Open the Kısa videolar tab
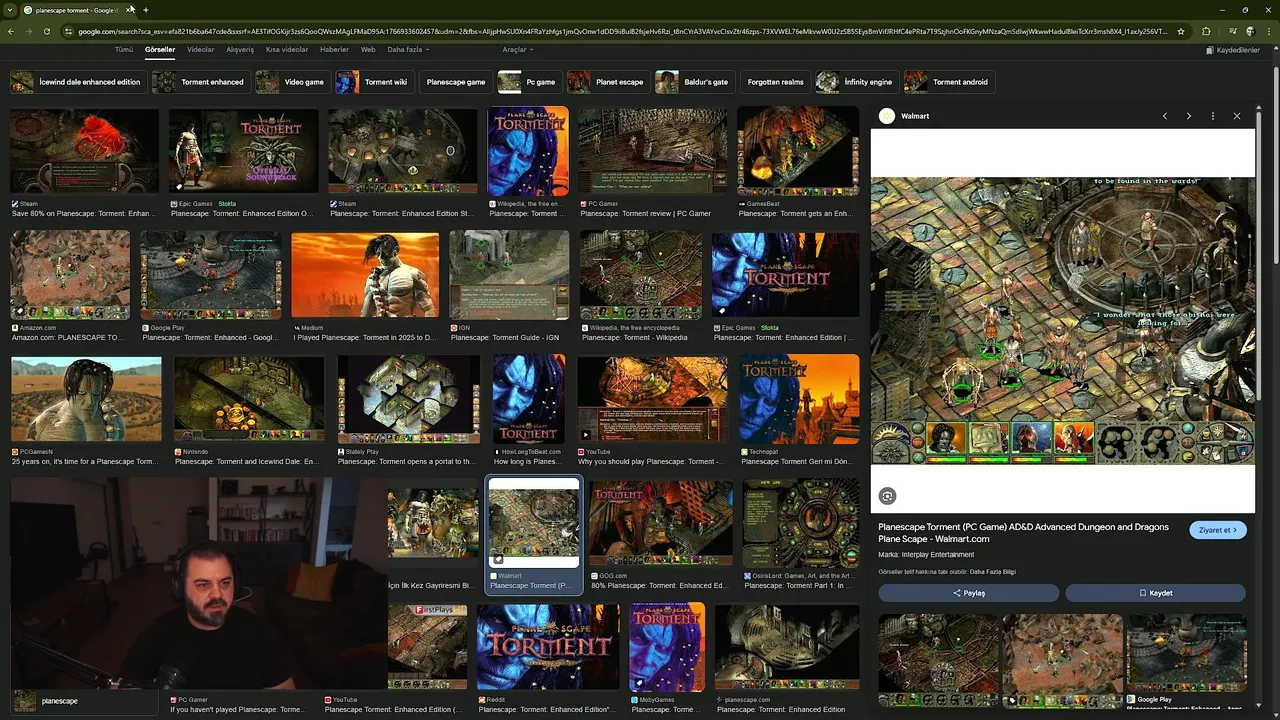Image resolution: width=1280 pixels, height=720 pixels. coord(287,49)
